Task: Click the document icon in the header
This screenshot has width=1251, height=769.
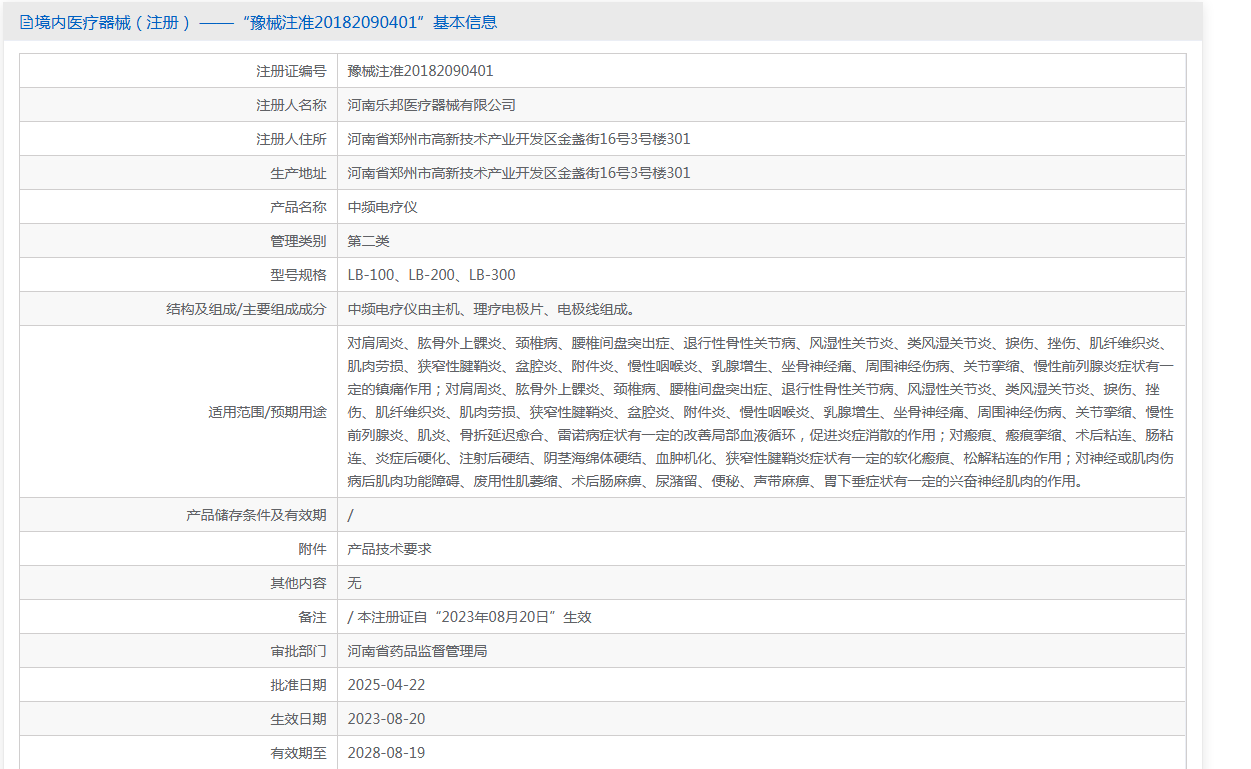Action: coord(26,22)
